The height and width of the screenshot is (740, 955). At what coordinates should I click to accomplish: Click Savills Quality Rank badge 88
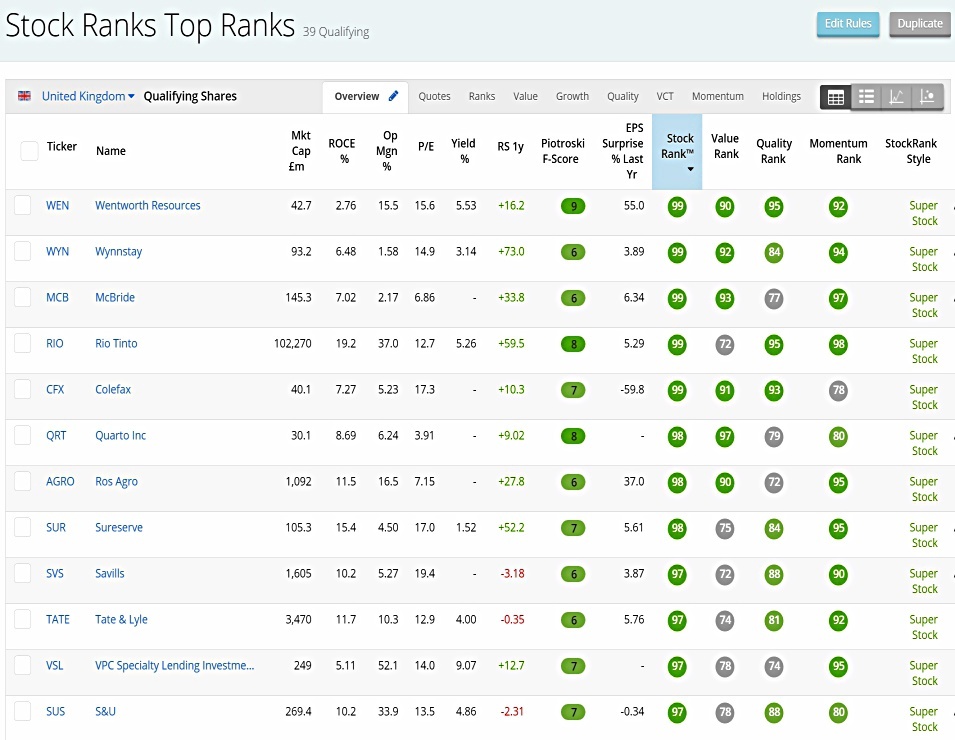774,574
